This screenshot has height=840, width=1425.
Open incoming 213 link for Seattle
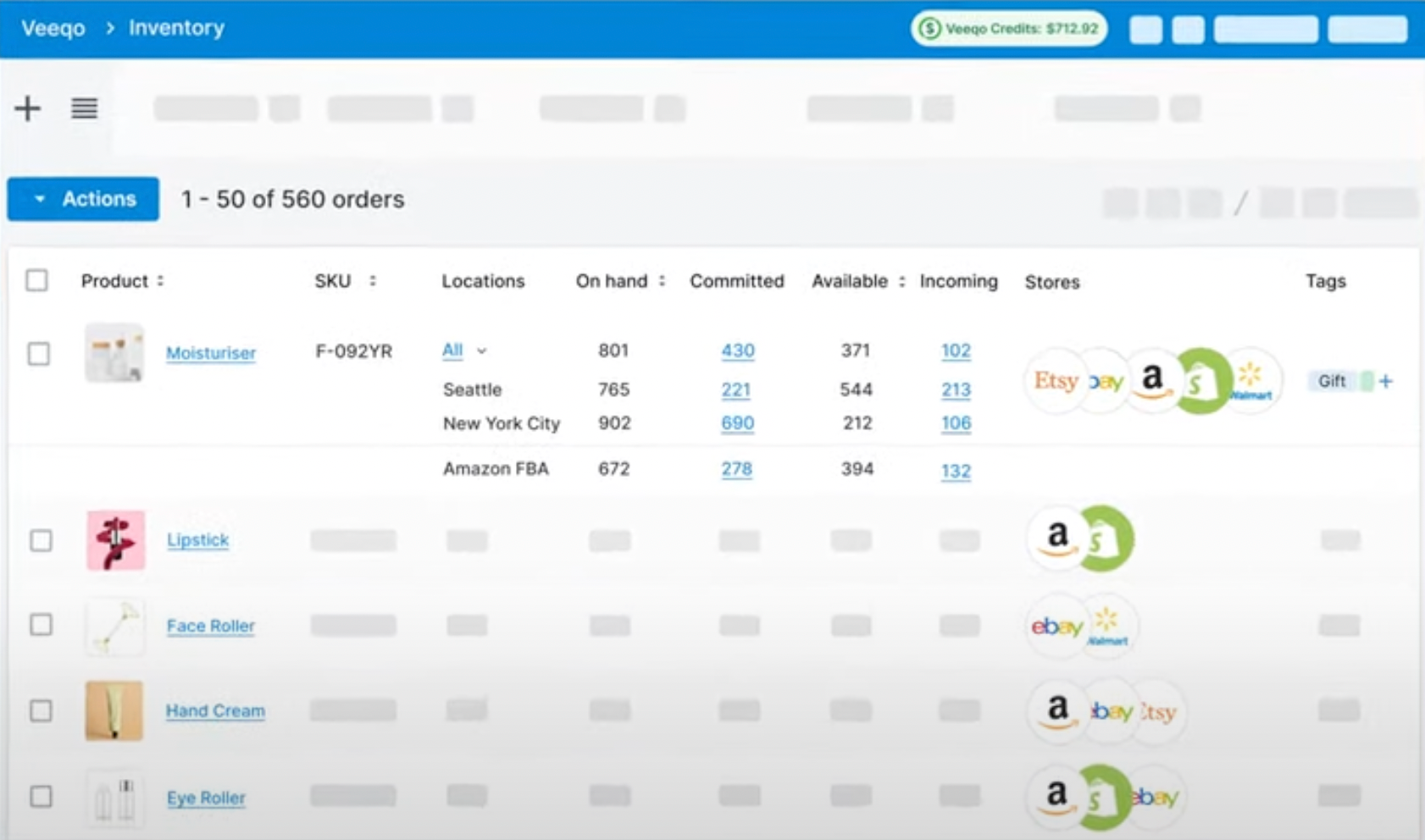click(956, 390)
